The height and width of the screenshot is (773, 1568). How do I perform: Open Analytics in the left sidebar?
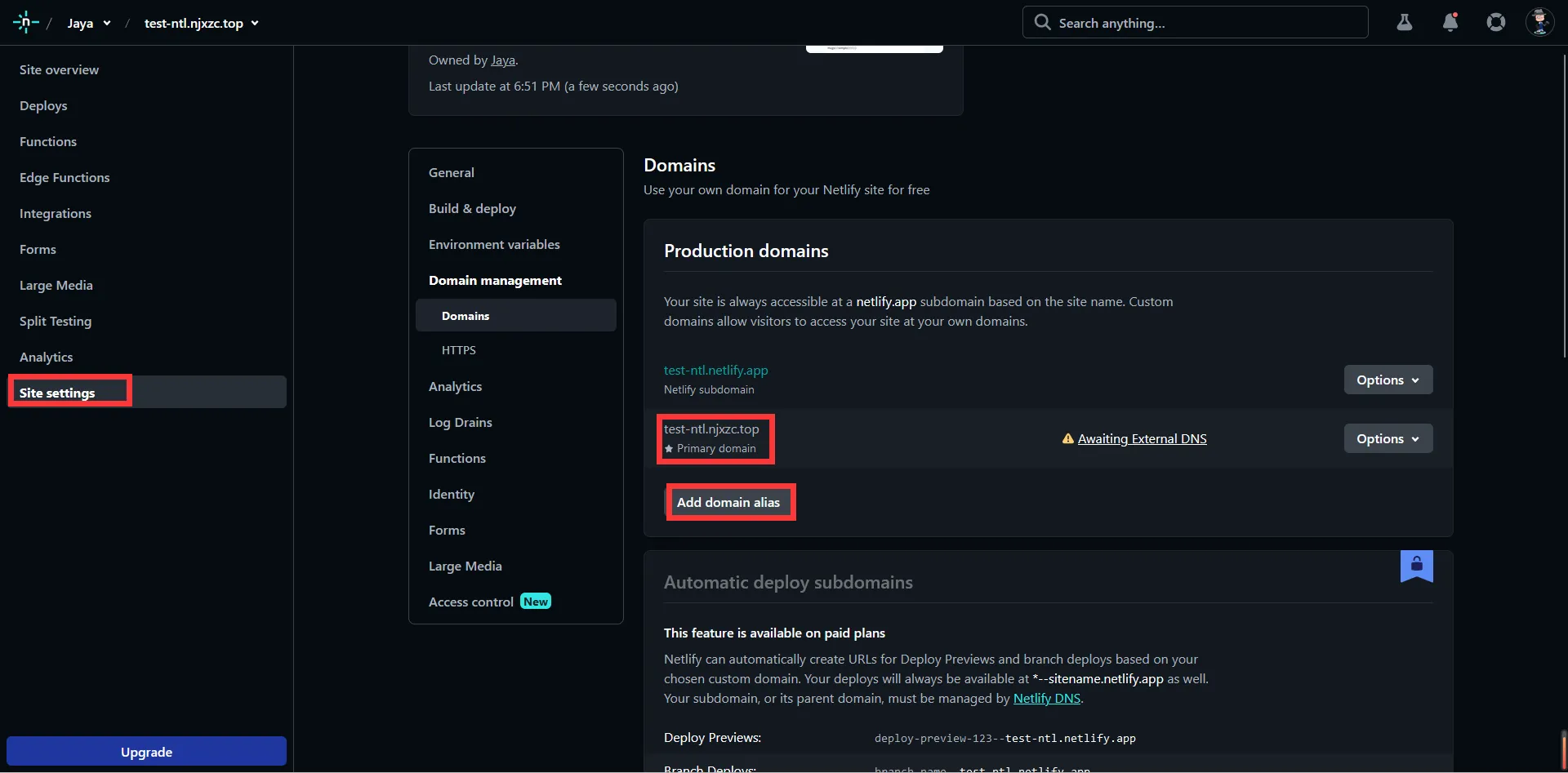[47, 358]
